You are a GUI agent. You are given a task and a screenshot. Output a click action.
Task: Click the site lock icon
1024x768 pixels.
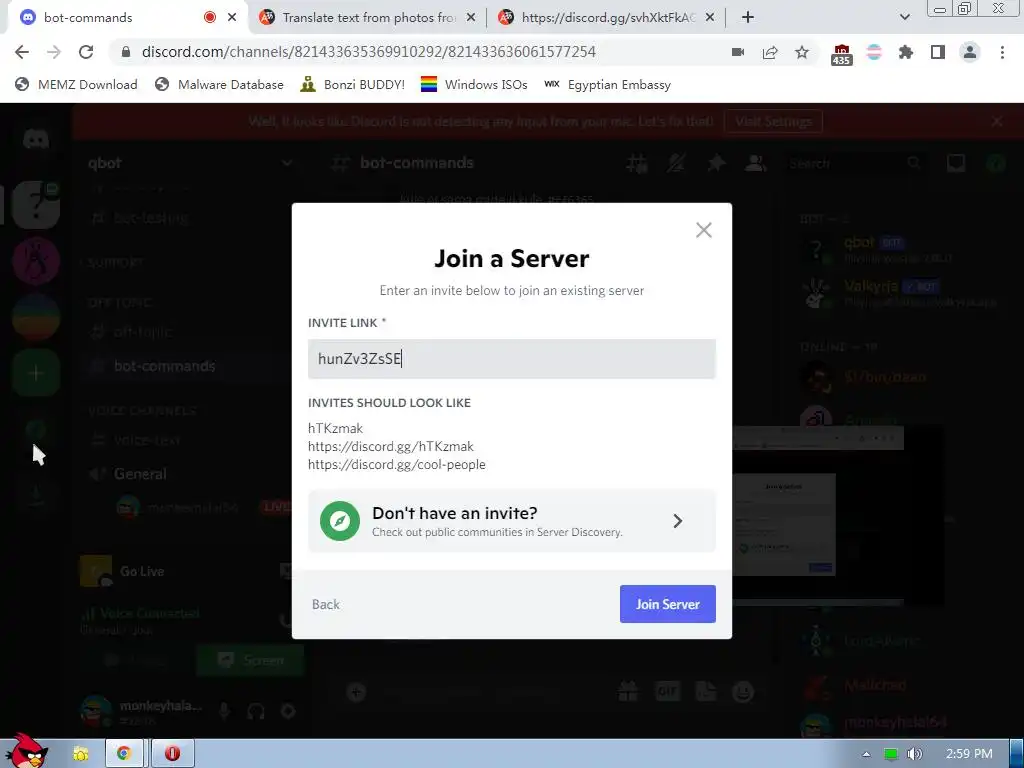(x=126, y=52)
